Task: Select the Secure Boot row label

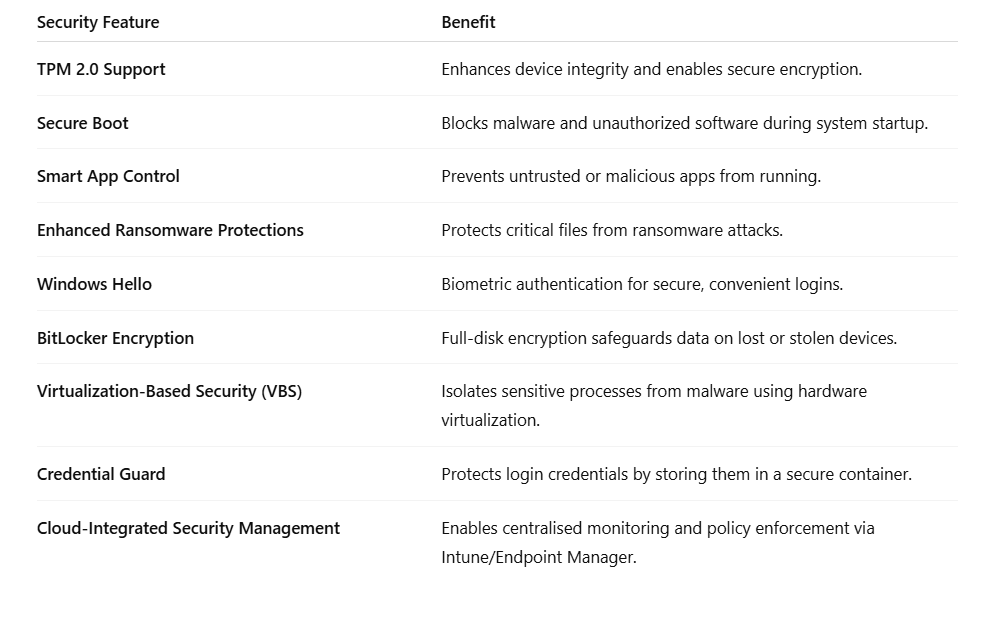Action: (x=83, y=123)
